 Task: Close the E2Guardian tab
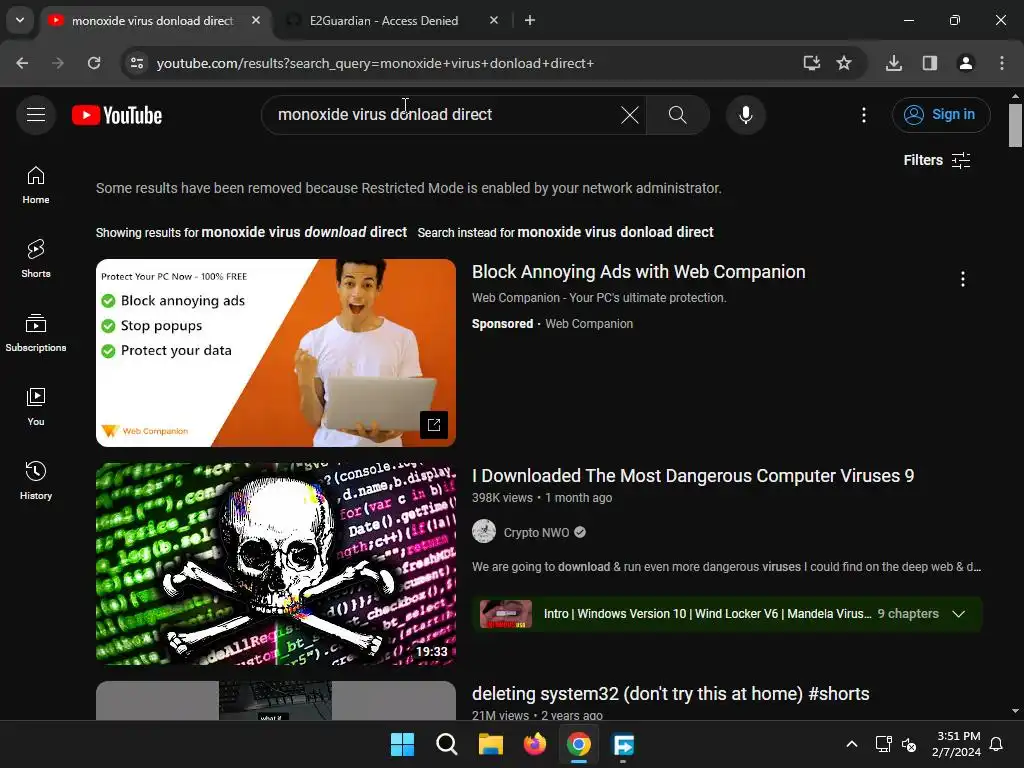(x=494, y=21)
